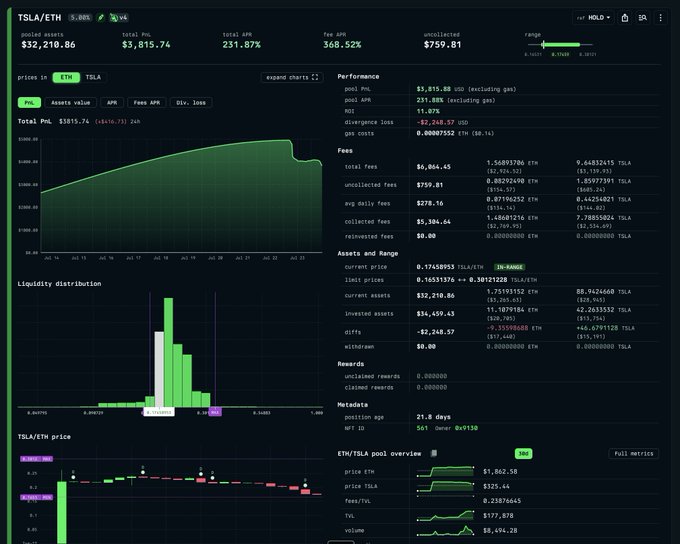The height and width of the screenshot is (544, 680).
Task: Click the volume value $8,494.28
Action: pos(500,530)
